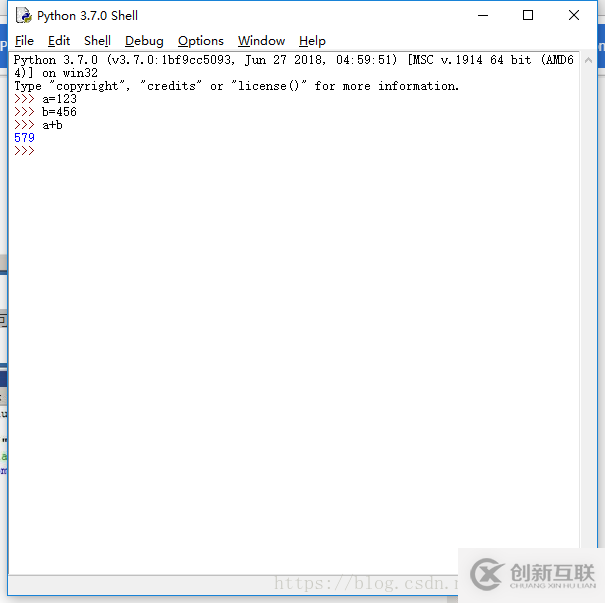
Task: Minimize the Python 3.7.0 Shell window
Action: pos(483,15)
